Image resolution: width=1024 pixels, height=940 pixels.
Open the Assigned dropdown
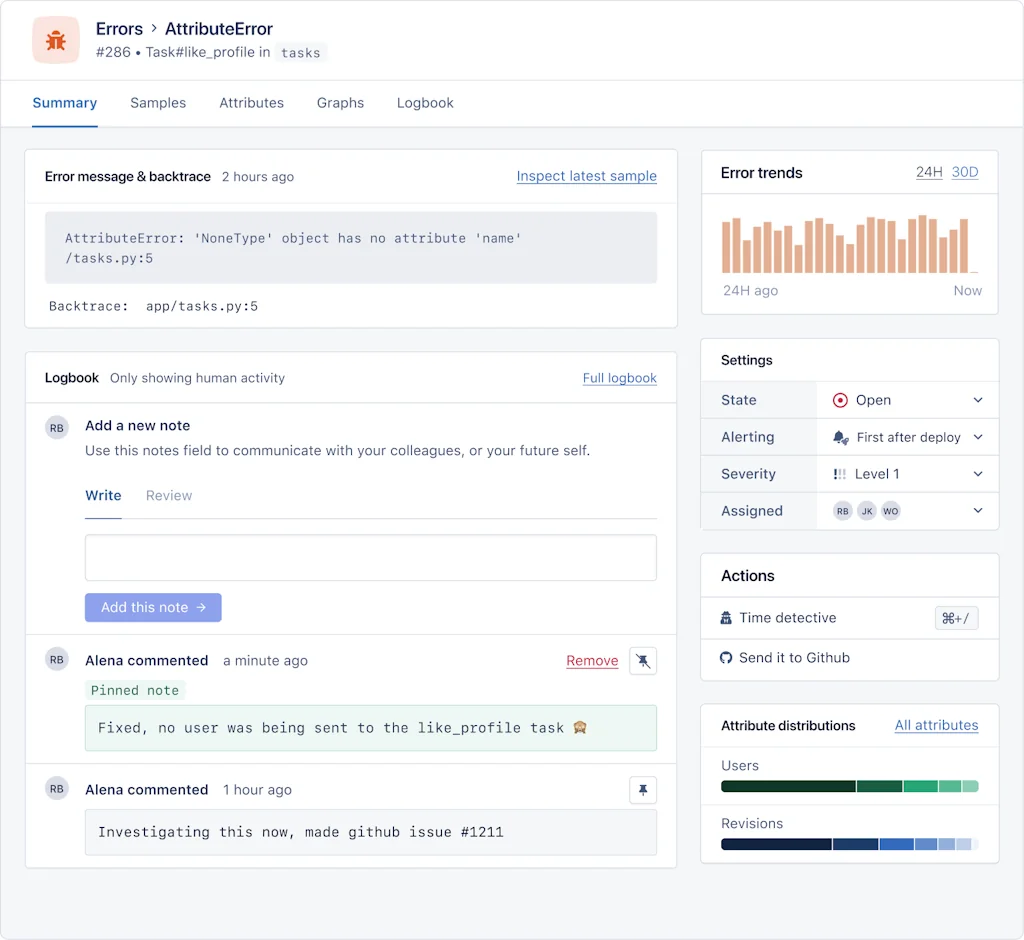[x=979, y=511]
